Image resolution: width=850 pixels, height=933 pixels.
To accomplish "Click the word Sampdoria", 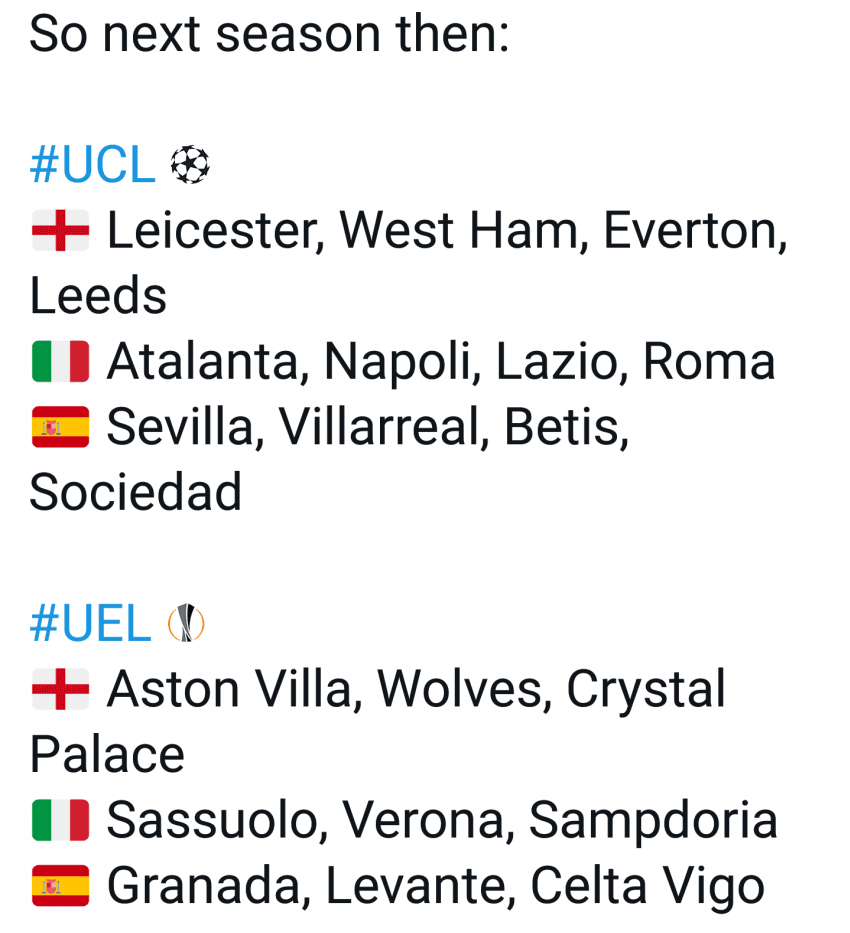I will [653, 822].
